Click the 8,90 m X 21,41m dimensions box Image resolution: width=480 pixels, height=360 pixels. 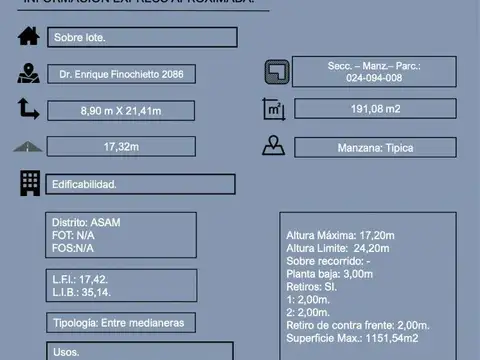(x=121, y=111)
